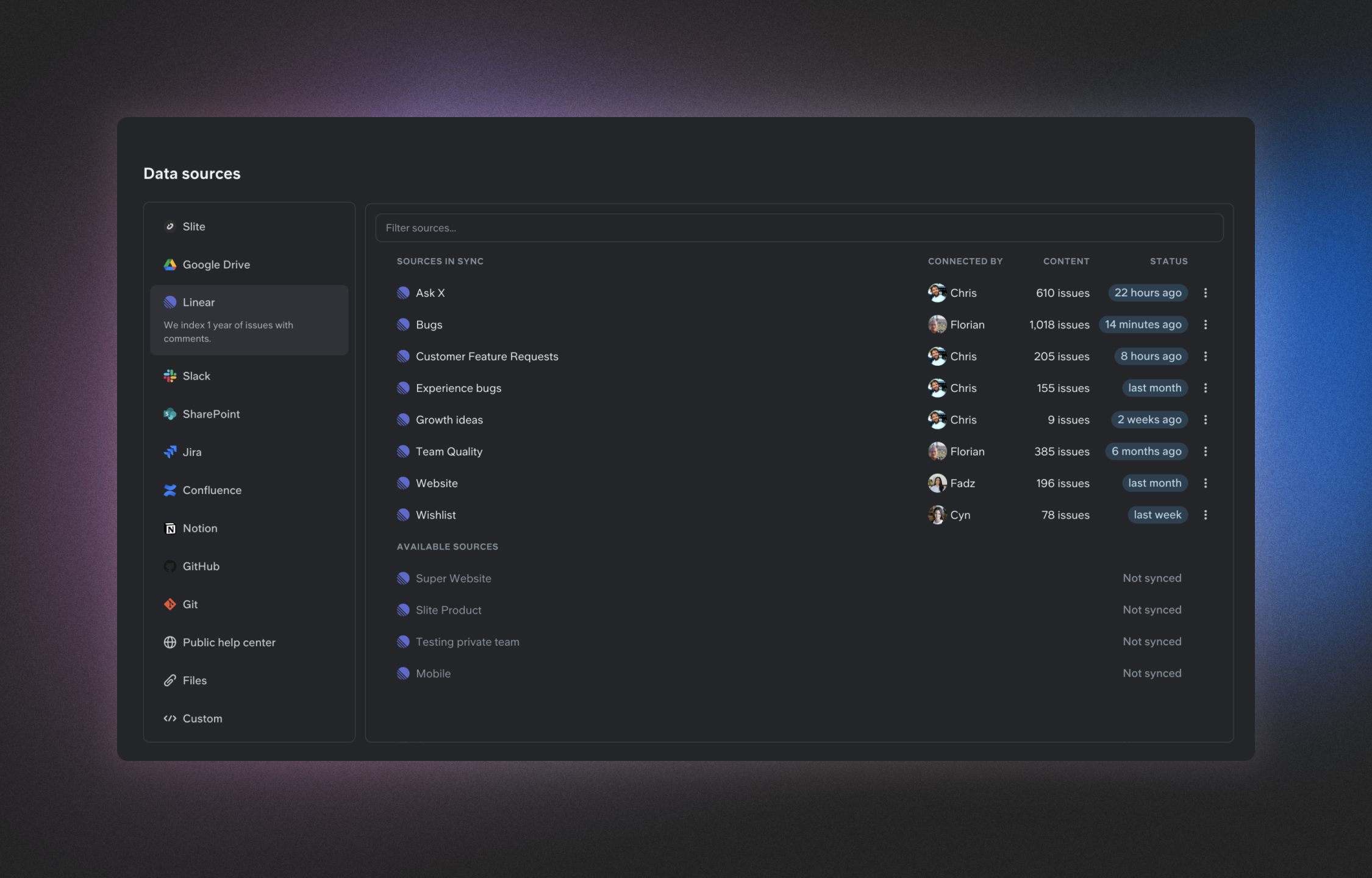1372x878 pixels.
Task: Click the Notion logo icon
Action: coord(170,528)
